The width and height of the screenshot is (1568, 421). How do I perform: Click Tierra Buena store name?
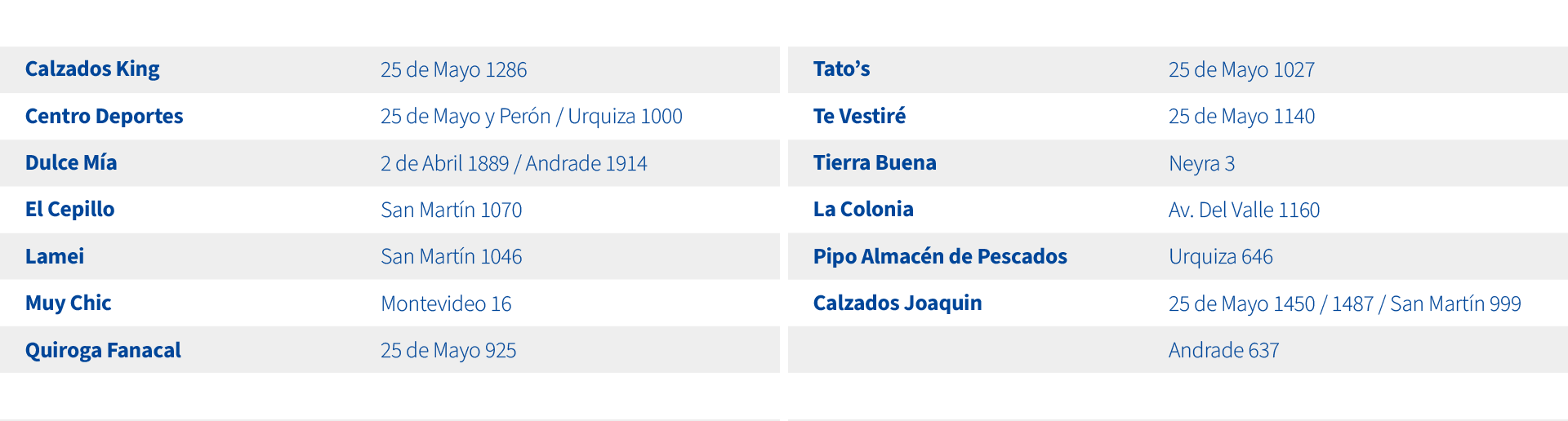(875, 162)
